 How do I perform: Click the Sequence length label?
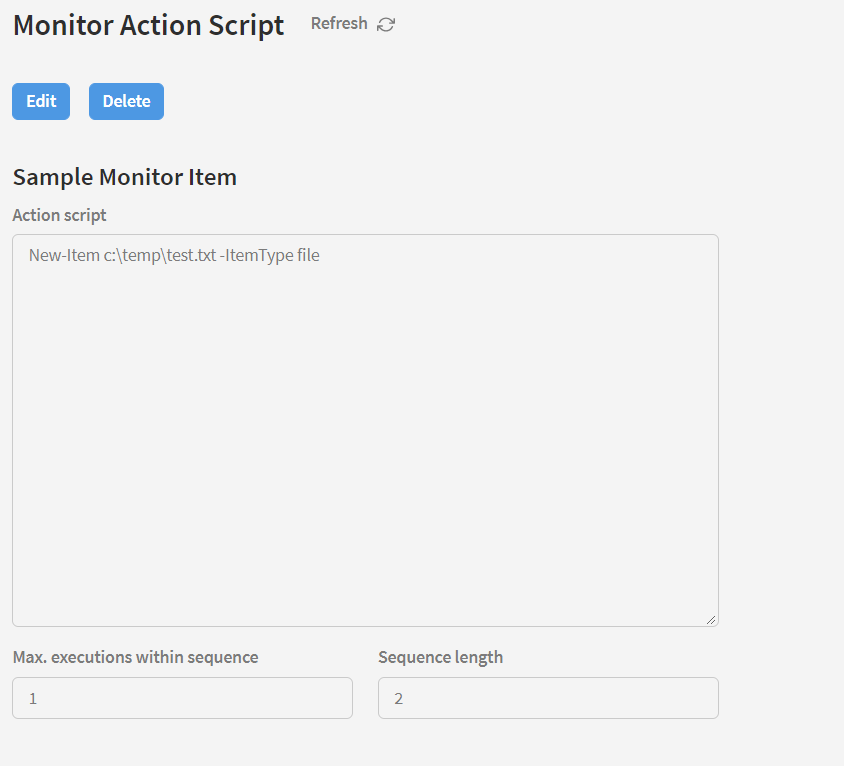point(440,657)
